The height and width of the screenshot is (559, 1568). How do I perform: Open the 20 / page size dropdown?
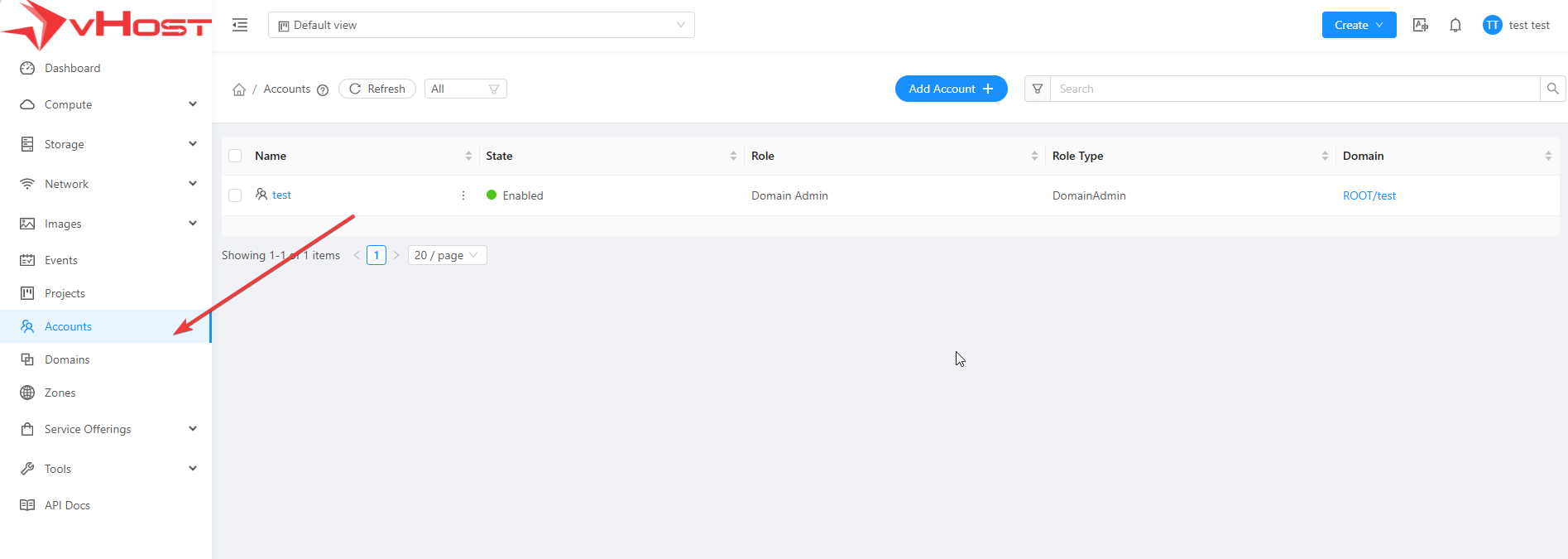tap(447, 255)
